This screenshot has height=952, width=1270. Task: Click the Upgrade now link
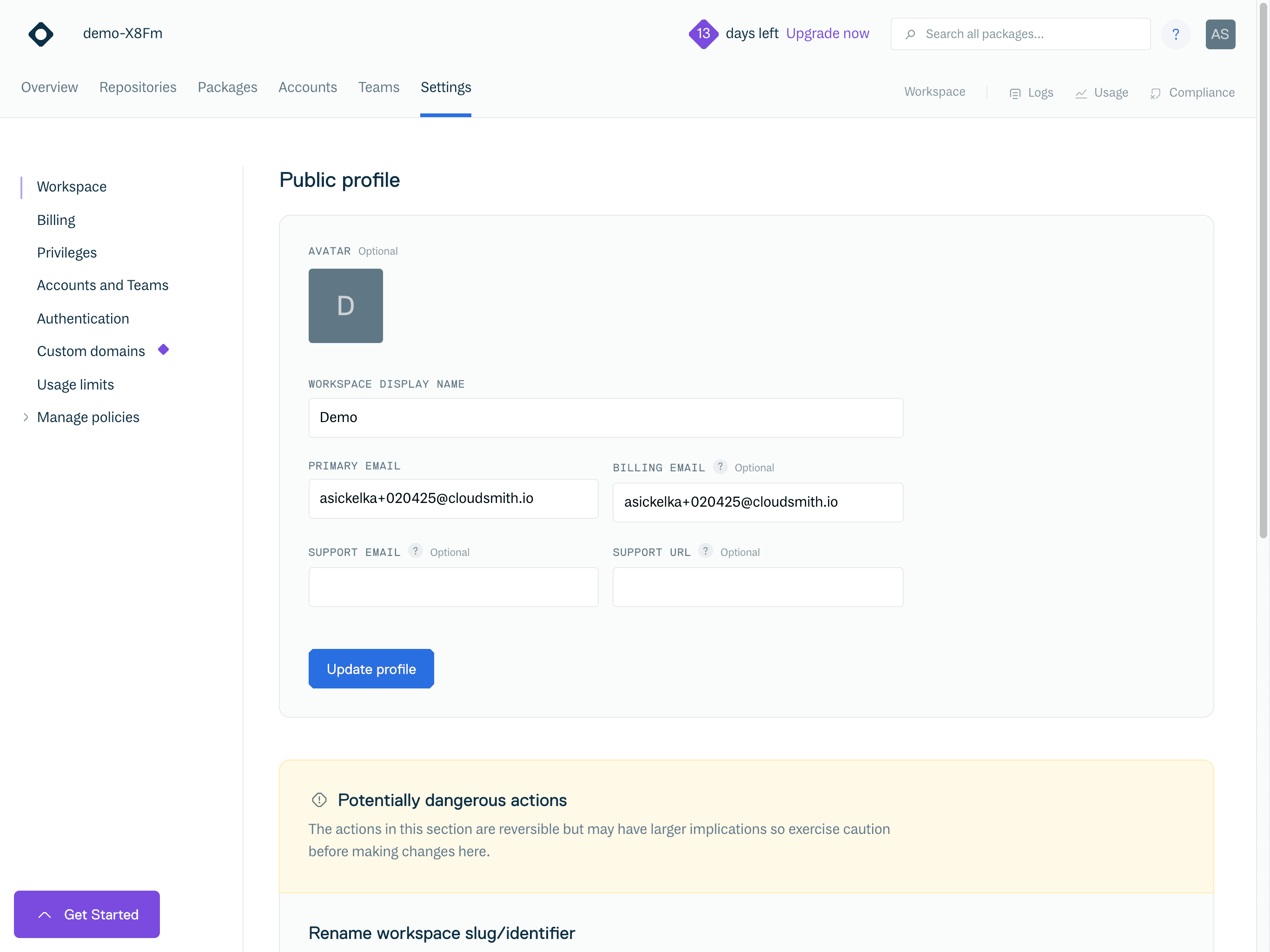click(x=827, y=34)
